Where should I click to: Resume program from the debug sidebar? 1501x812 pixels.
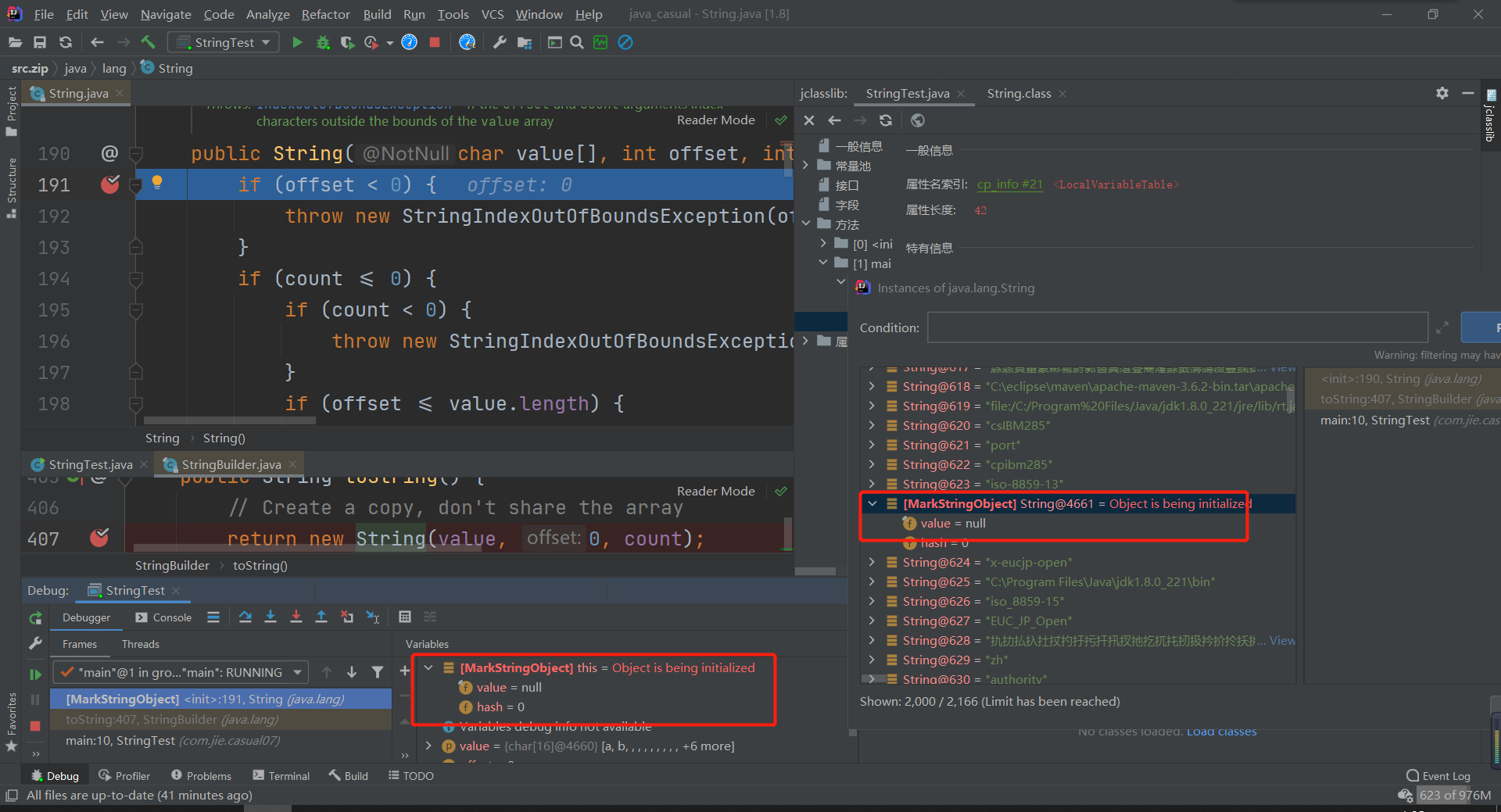pos(35,674)
